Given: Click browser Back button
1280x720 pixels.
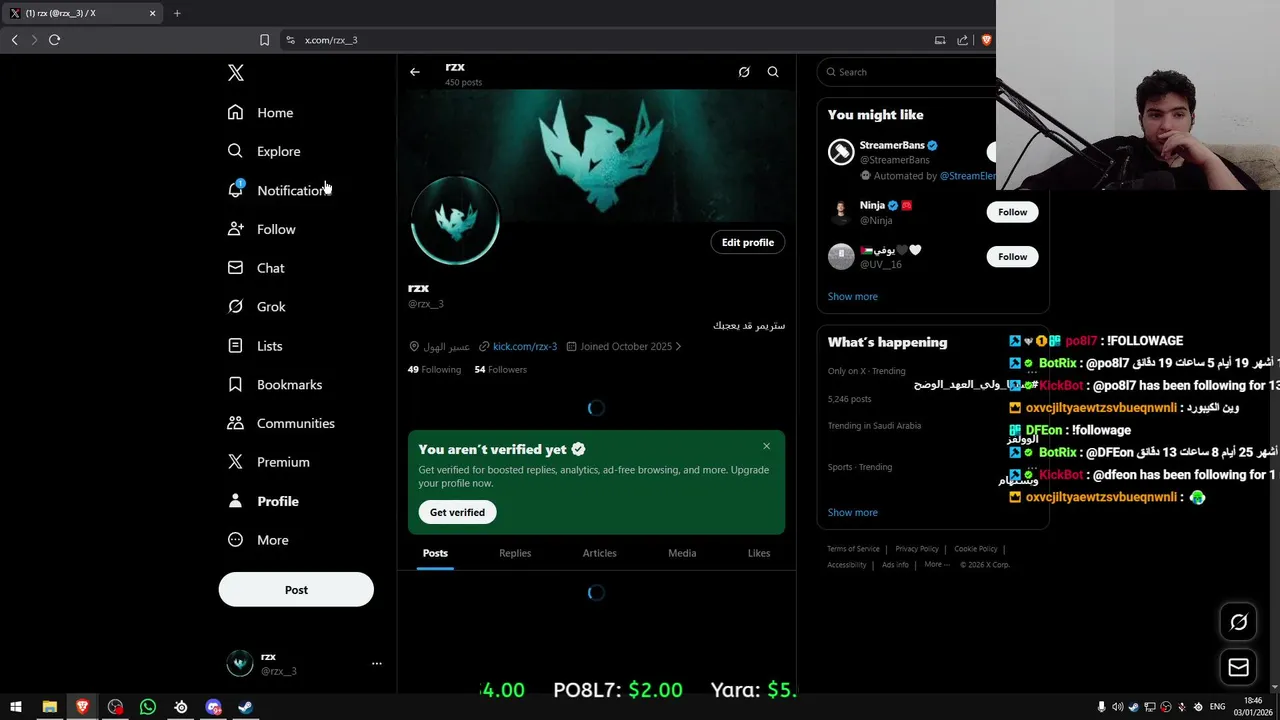Looking at the screenshot, I should [x=14, y=40].
